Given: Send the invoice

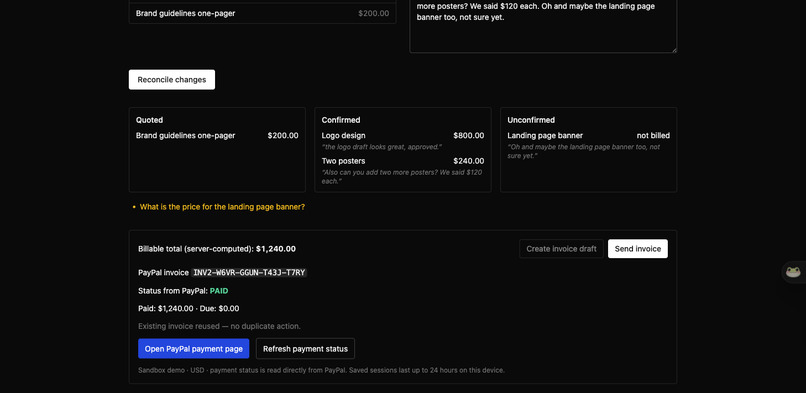Looking at the screenshot, I should click(x=637, y=249).
